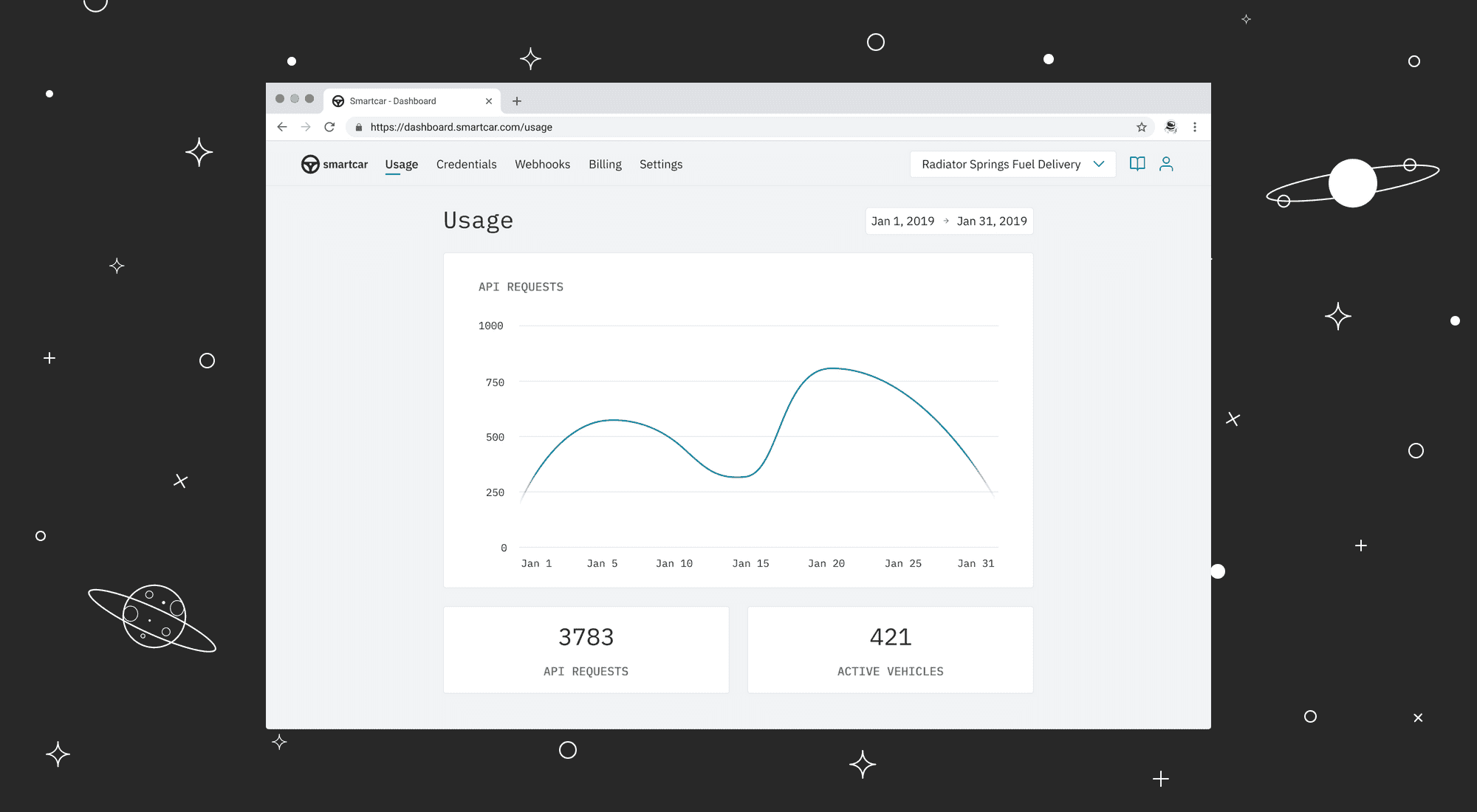Open the documentation book icon
The width and height of the screenshot is (1477, 812).
coord(1137,164)
